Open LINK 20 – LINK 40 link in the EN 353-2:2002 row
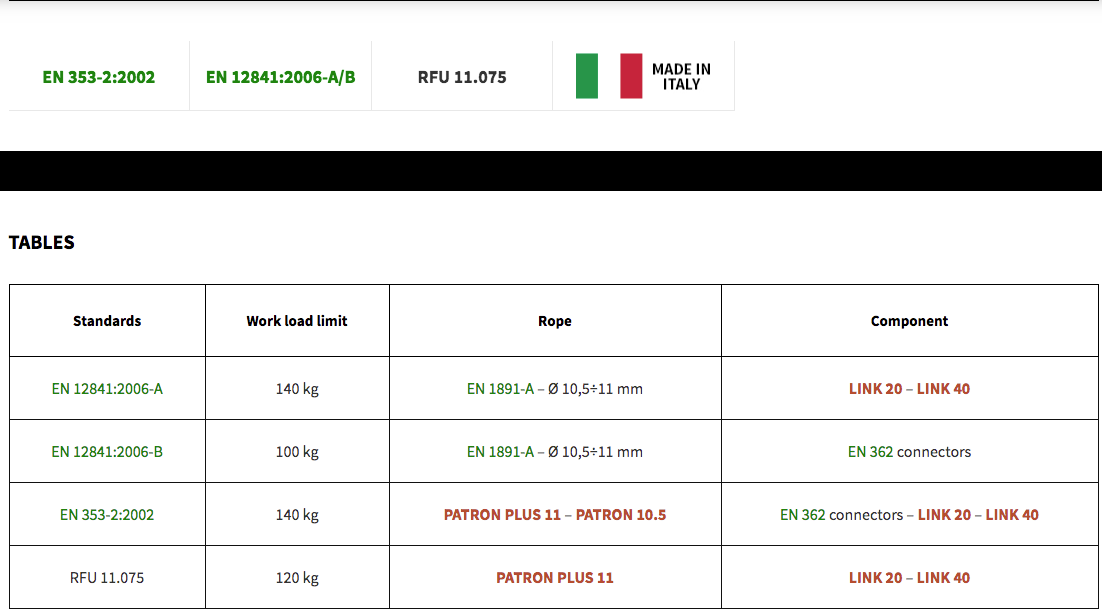 (x=978, y=515)
